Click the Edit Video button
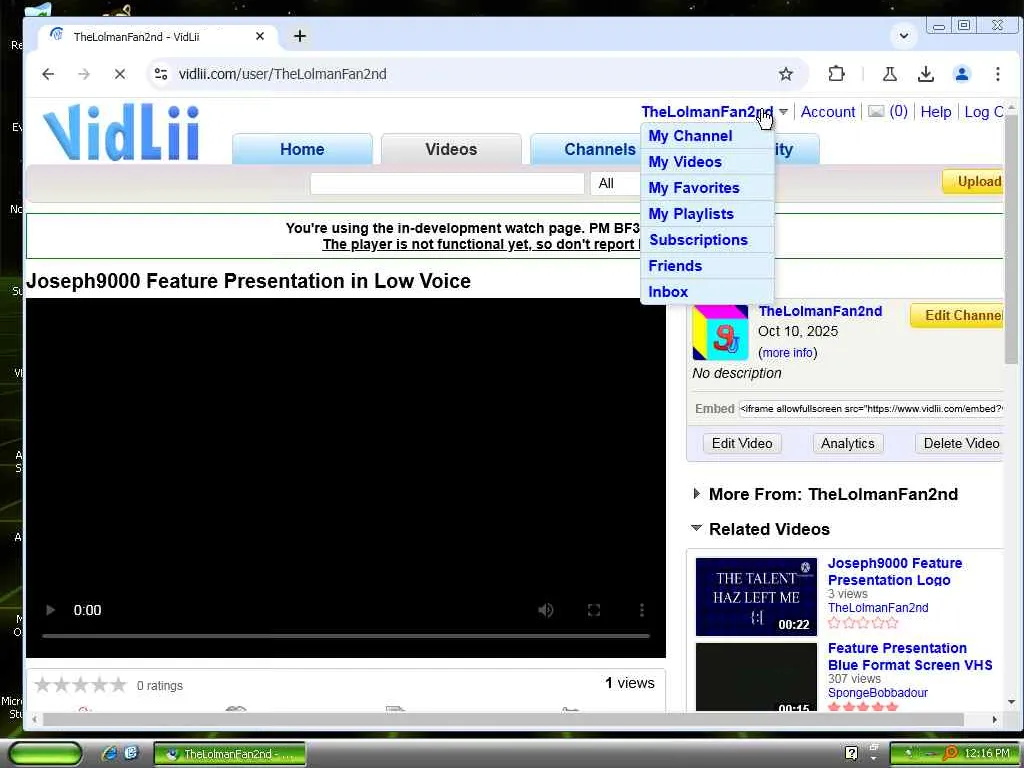Image resolution: width=1024 pixels, height=768 pixels. coord(742,443)
